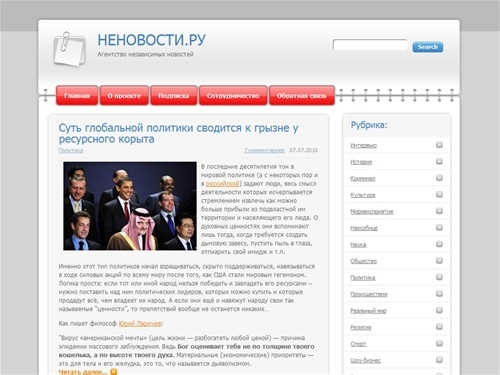Go to the Подписка menu tab
The height and width of the screenshot is (375, 500).
tap(174, 96)
